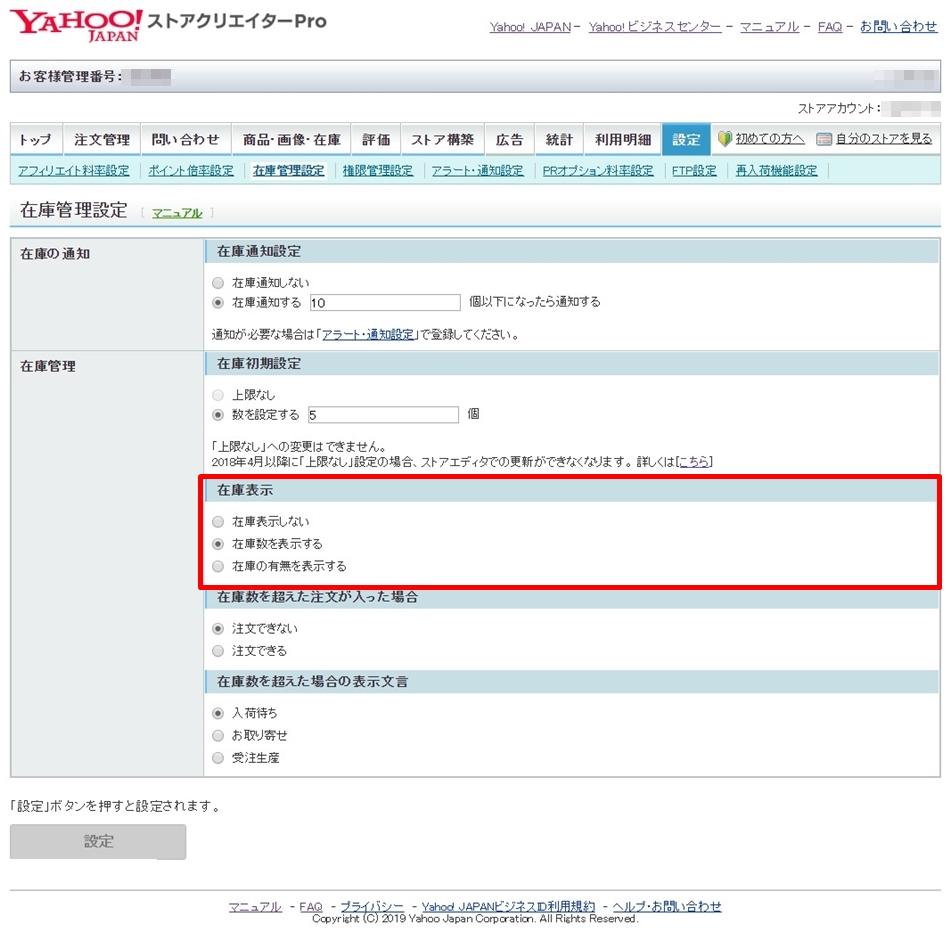Open the 設定 tab
This screenshot has height=932, width=950.
[686, 139]
